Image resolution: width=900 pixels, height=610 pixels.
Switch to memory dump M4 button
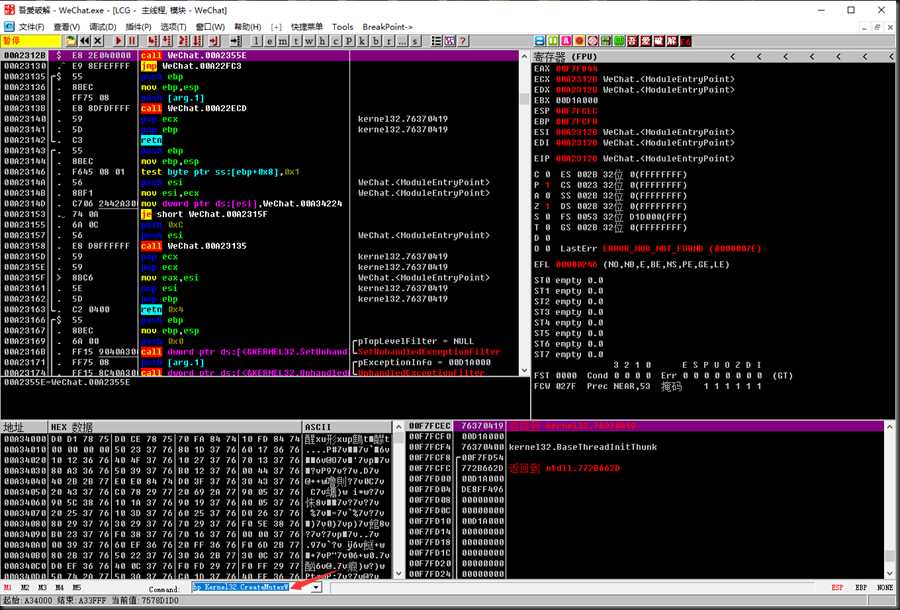(x=59, y=588)
